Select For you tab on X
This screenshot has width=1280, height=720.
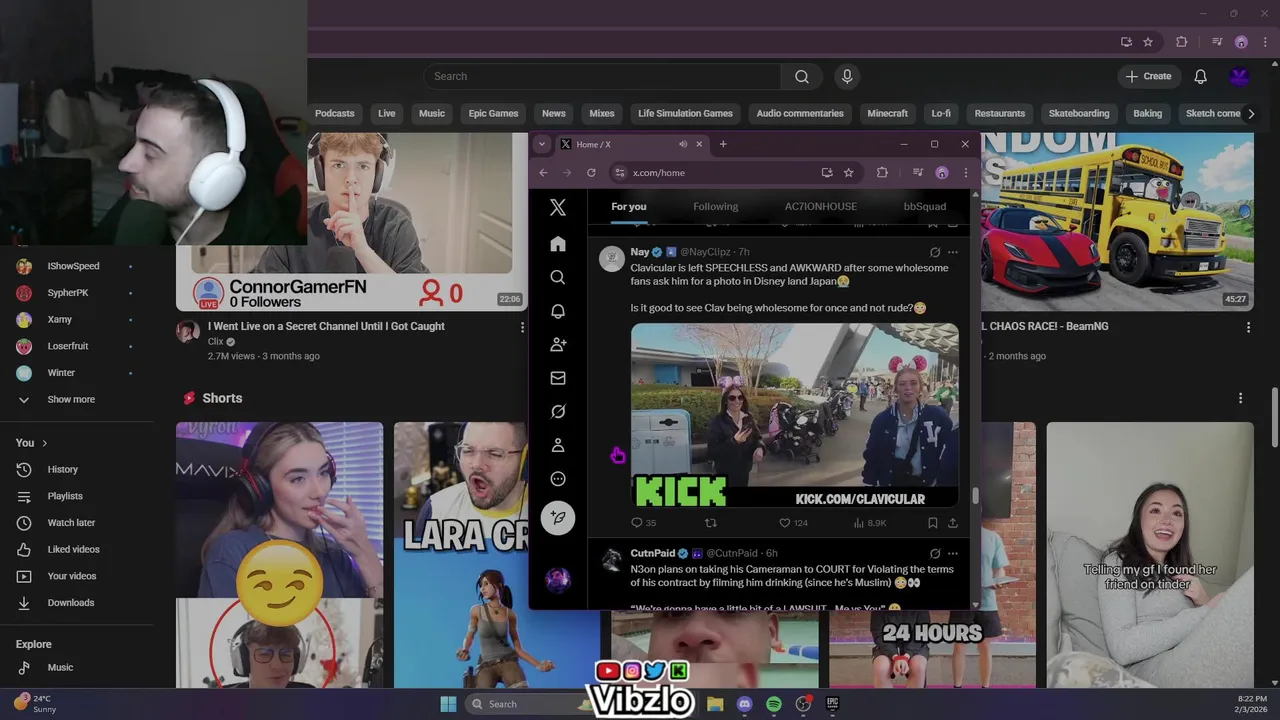629,206
